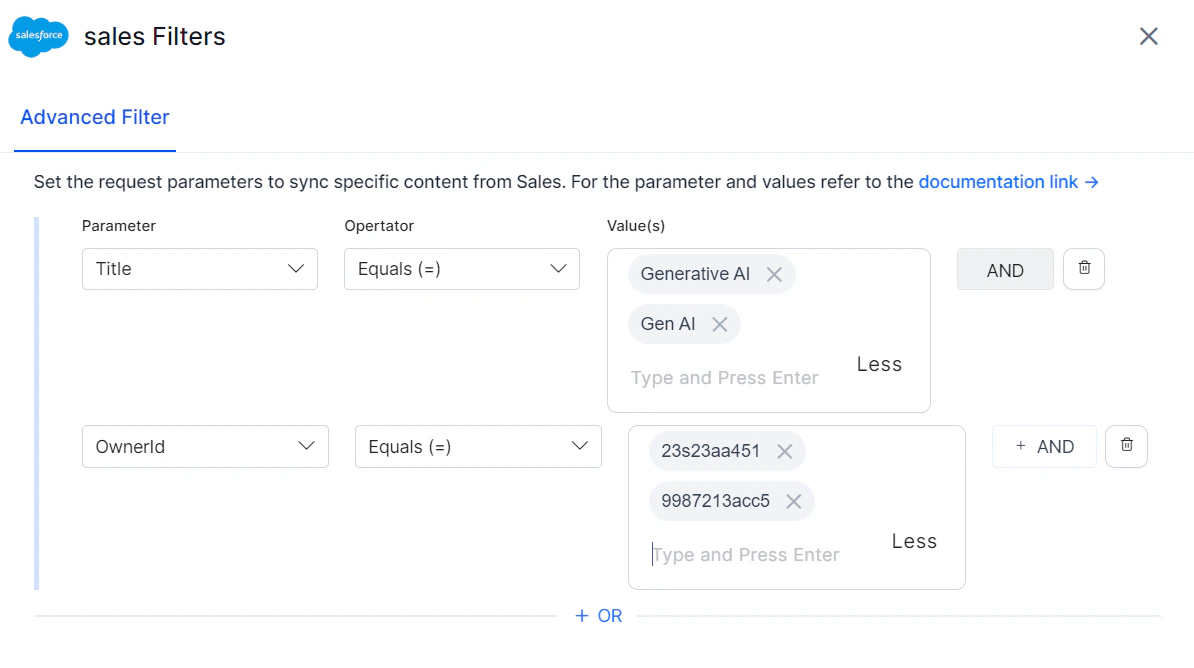
Task: Remove the Generative AI value chip
Action: pyautogui.click(x=775, y=273)
